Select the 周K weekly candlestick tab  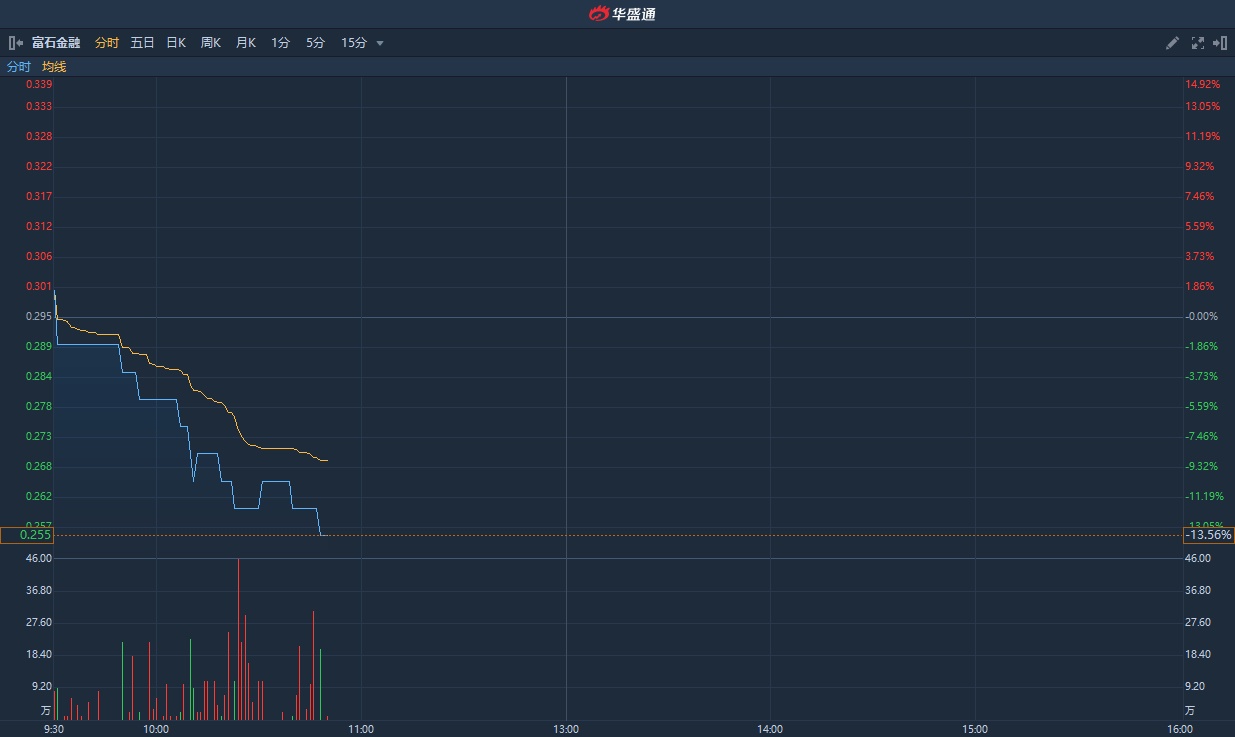(x=211, y=43)
